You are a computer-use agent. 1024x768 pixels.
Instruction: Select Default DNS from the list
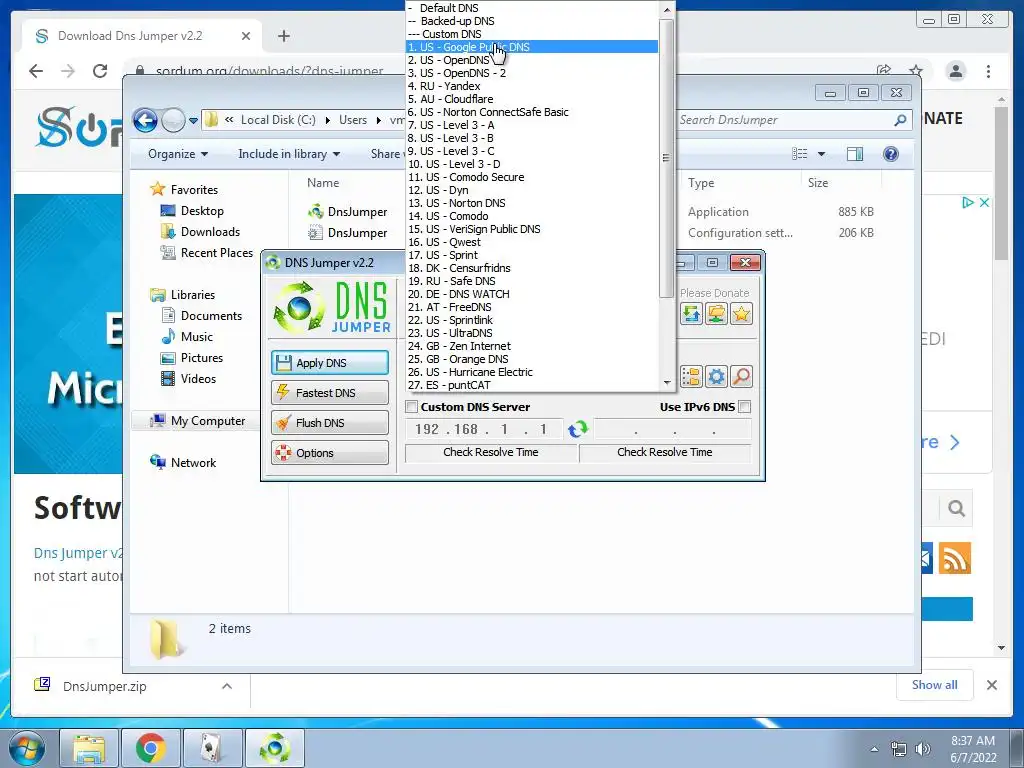pos(532,8)
